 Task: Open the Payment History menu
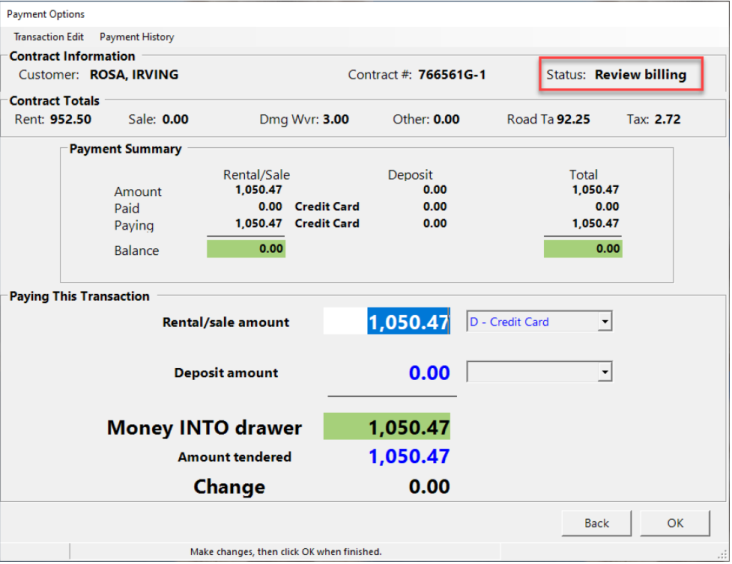pyautogui.click(x=137, y=37)
